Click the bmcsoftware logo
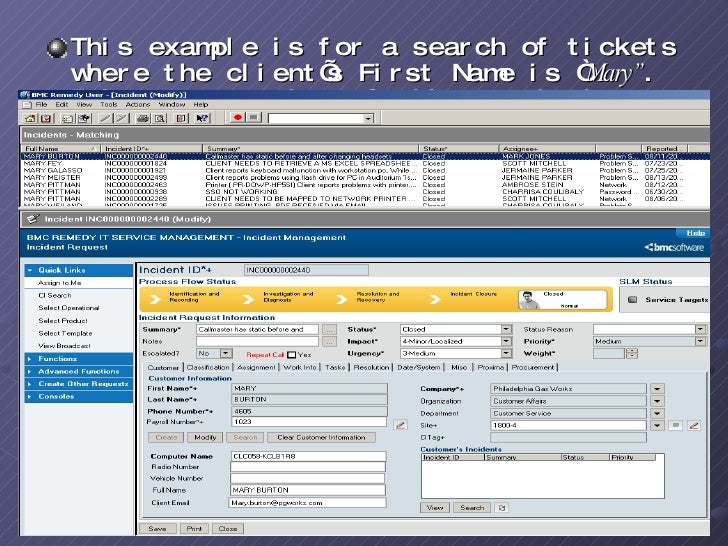This screenshot has width=728, height=546. 674,247
